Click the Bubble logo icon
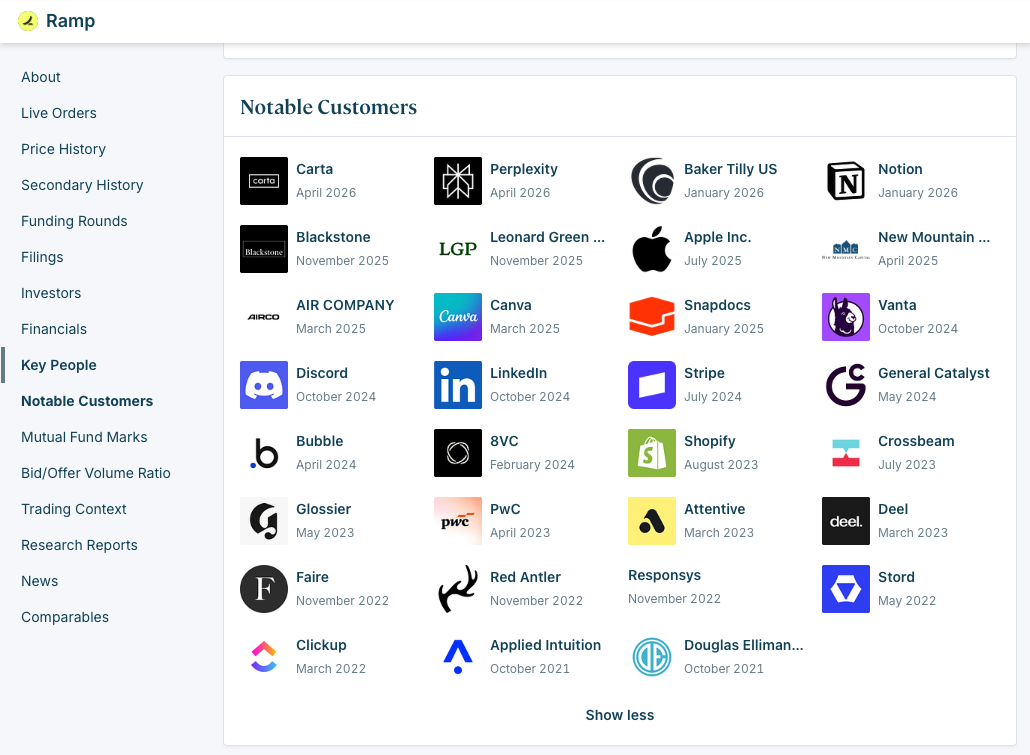This screenshot has height=755, width=1030. [x=264, y=453]
